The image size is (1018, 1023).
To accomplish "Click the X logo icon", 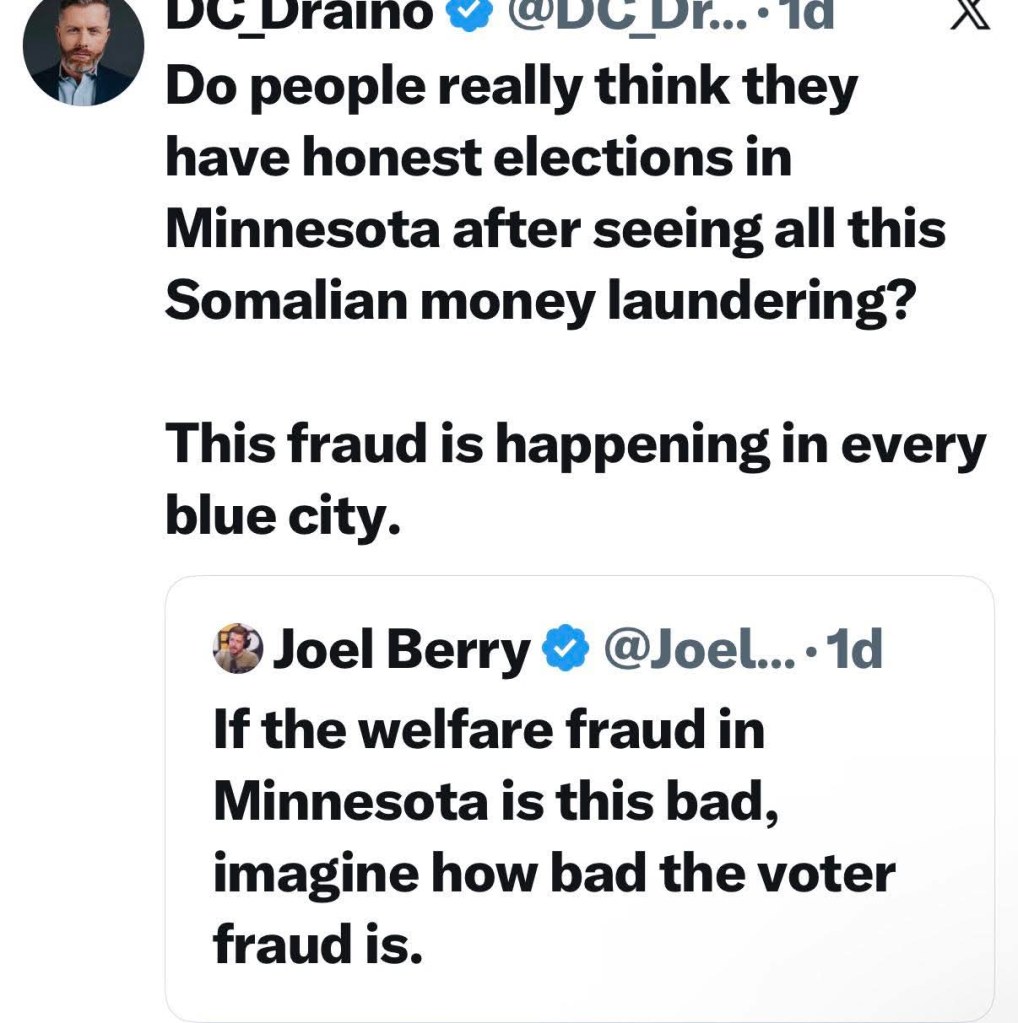I will pyautogui.click(x=968, y=14).
